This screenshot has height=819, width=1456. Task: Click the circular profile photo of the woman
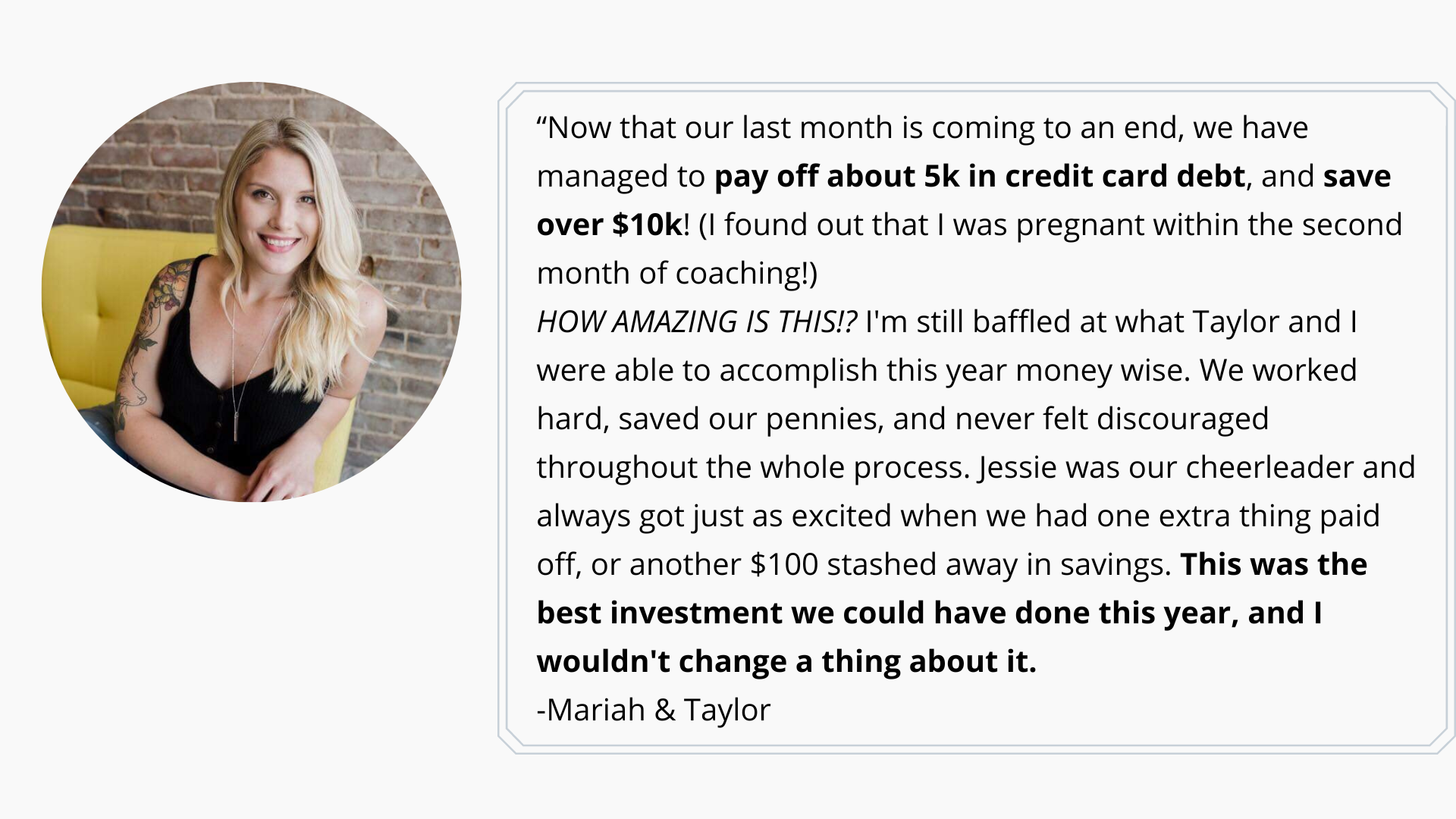251,291
